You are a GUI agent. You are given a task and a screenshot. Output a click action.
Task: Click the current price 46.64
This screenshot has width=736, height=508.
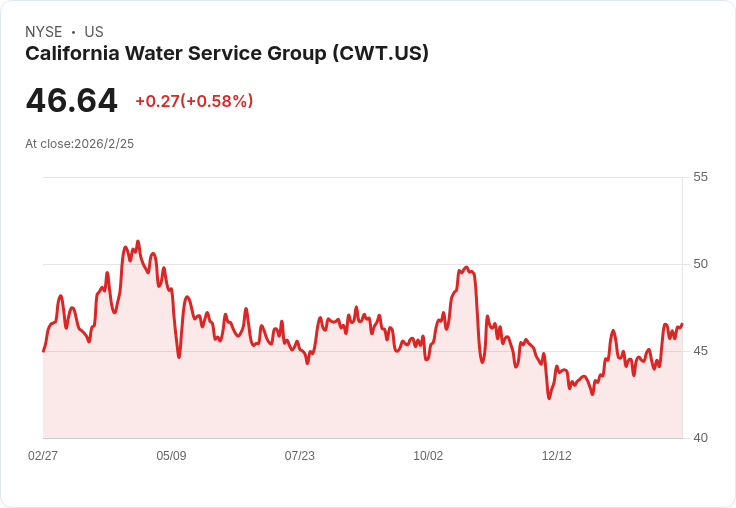coord(71,100)
